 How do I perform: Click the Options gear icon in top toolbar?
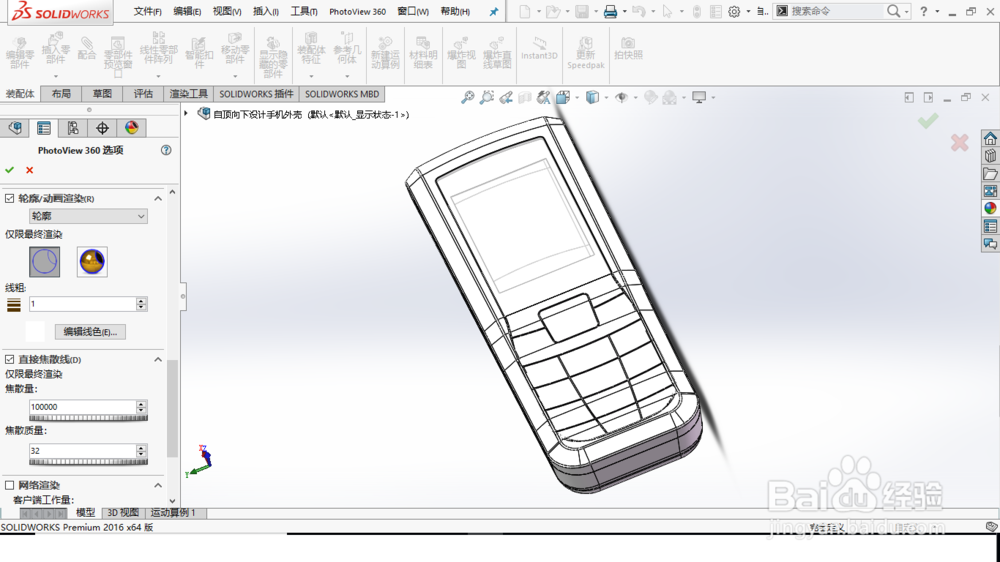[x=734, y=11]
